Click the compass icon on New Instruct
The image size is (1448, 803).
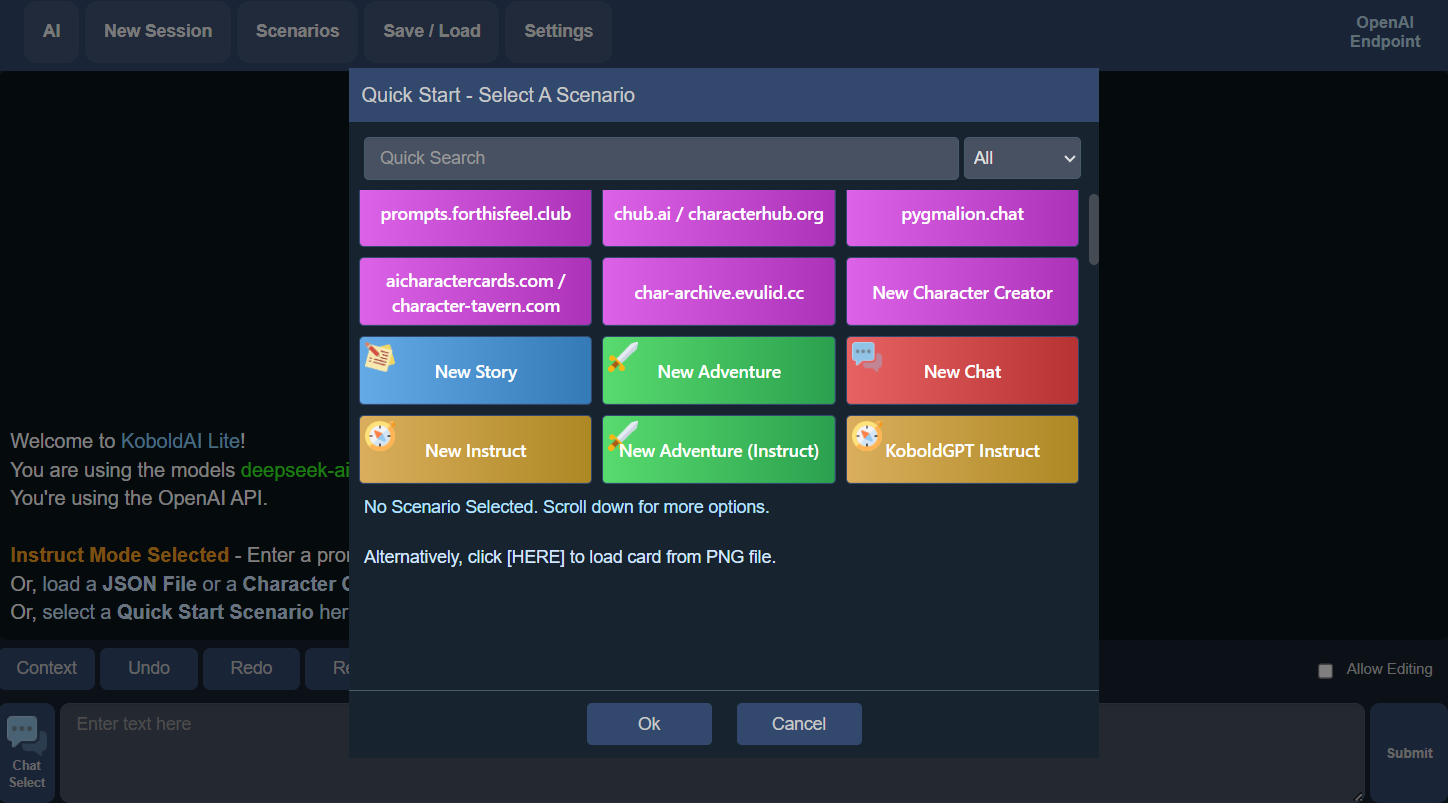(x=379, y=436)
